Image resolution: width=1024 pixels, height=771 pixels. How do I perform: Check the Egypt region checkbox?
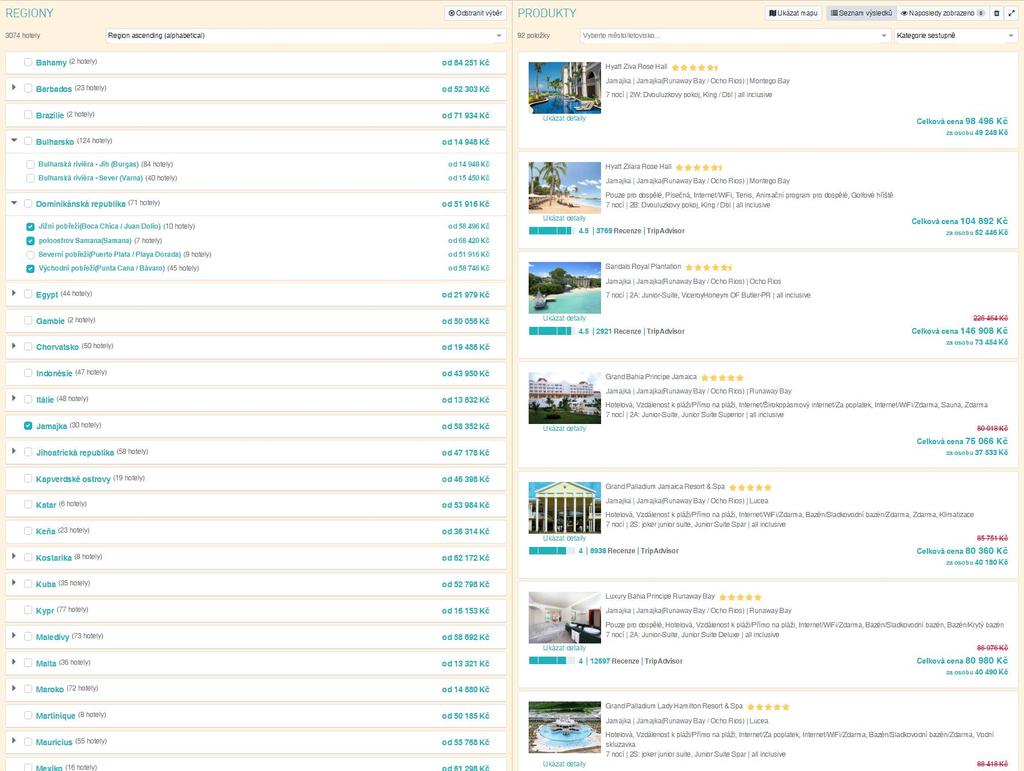click(28, 294)
